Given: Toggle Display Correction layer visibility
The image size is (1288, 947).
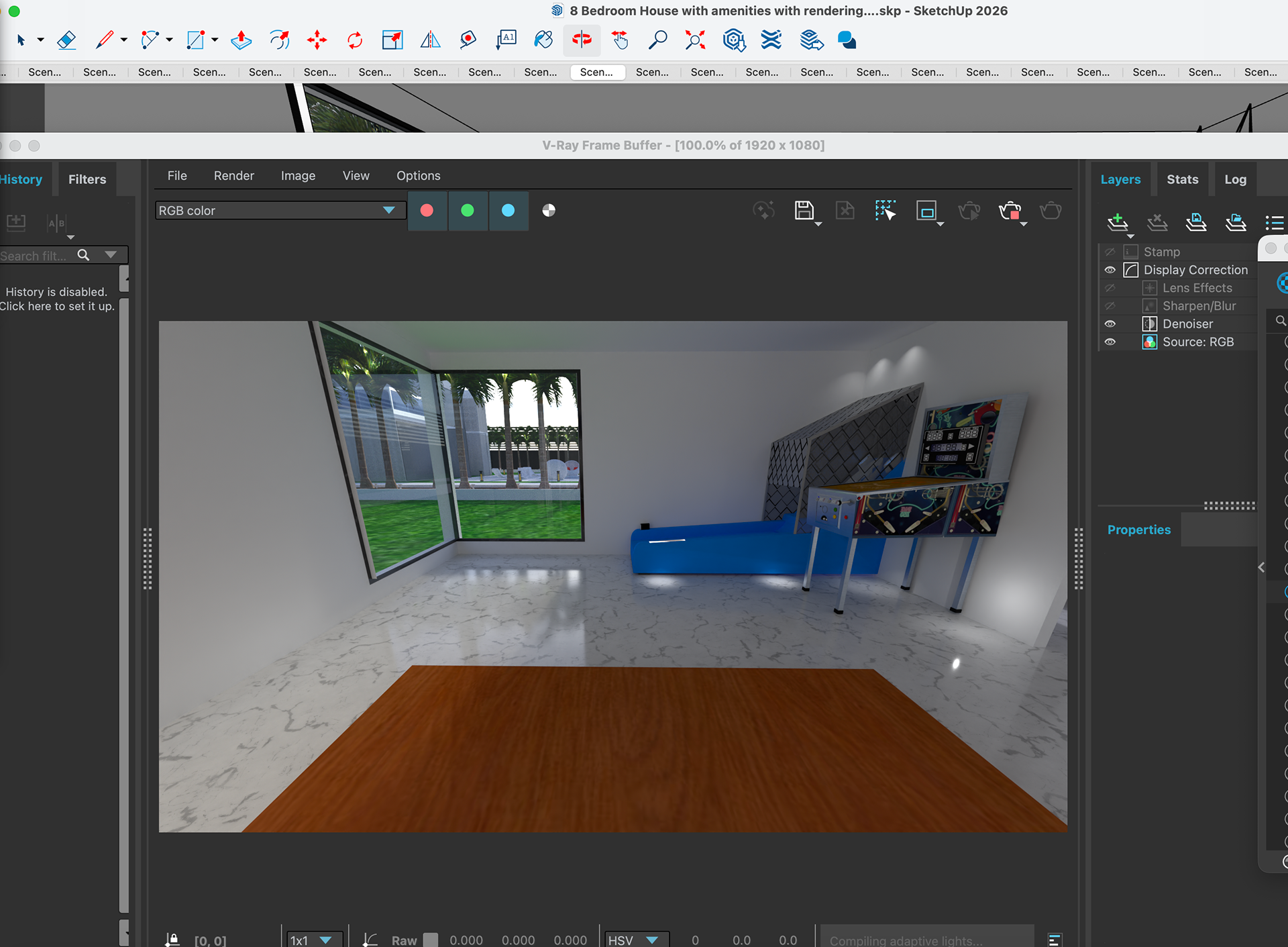Looking at the screenshot, I should coord(1110,270).
